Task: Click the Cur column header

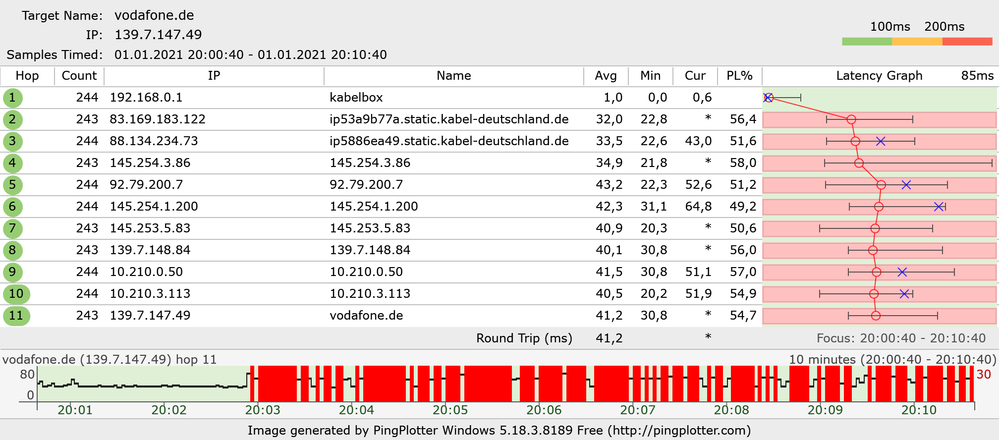Action: [x=695, y=76]
